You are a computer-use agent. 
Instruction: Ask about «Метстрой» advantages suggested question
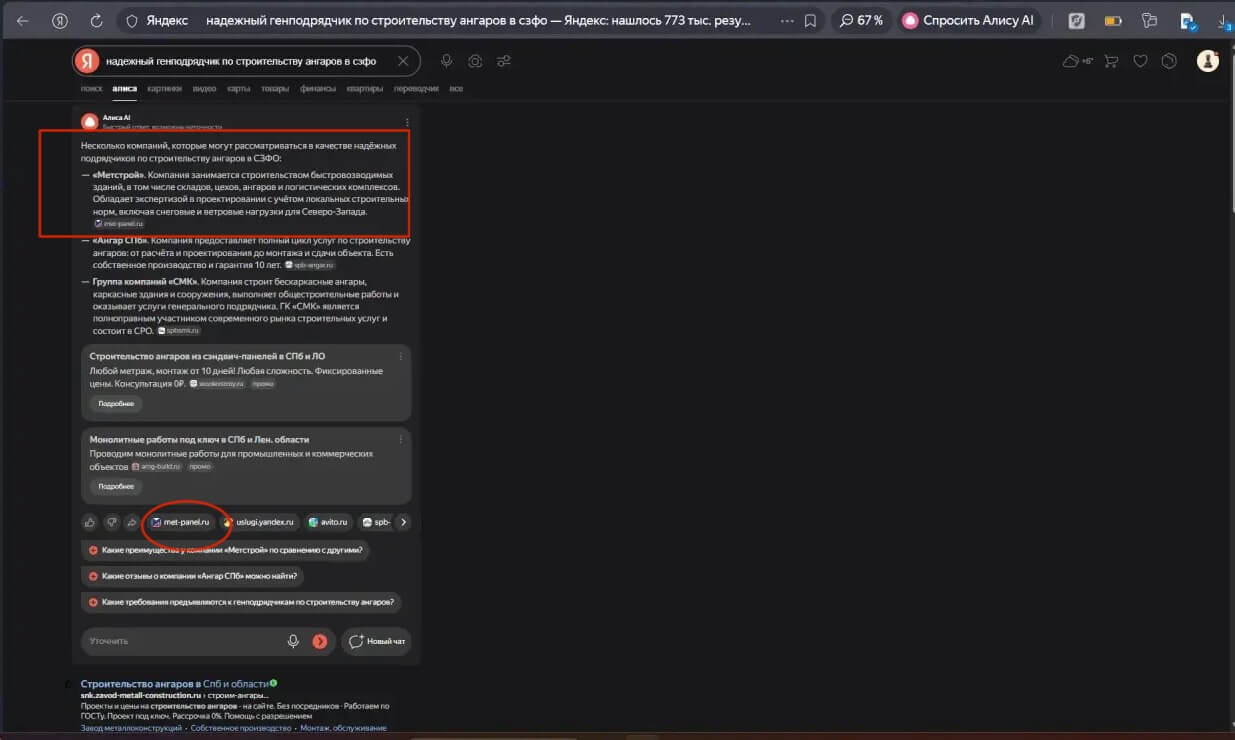[x=227, y=550]
